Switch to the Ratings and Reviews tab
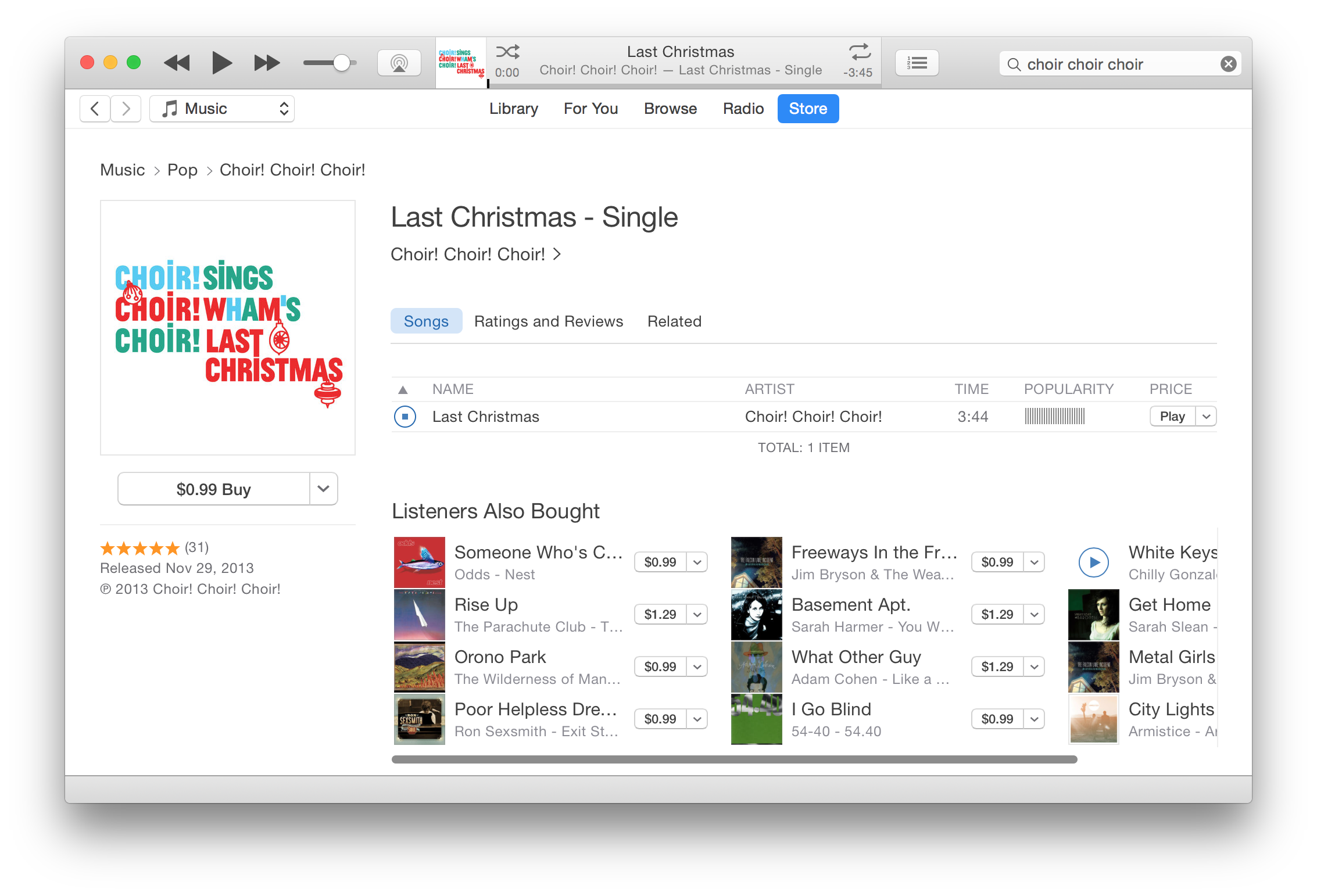Image resolution: width=1317 pixels, height=896 pixels. point(548,321)
